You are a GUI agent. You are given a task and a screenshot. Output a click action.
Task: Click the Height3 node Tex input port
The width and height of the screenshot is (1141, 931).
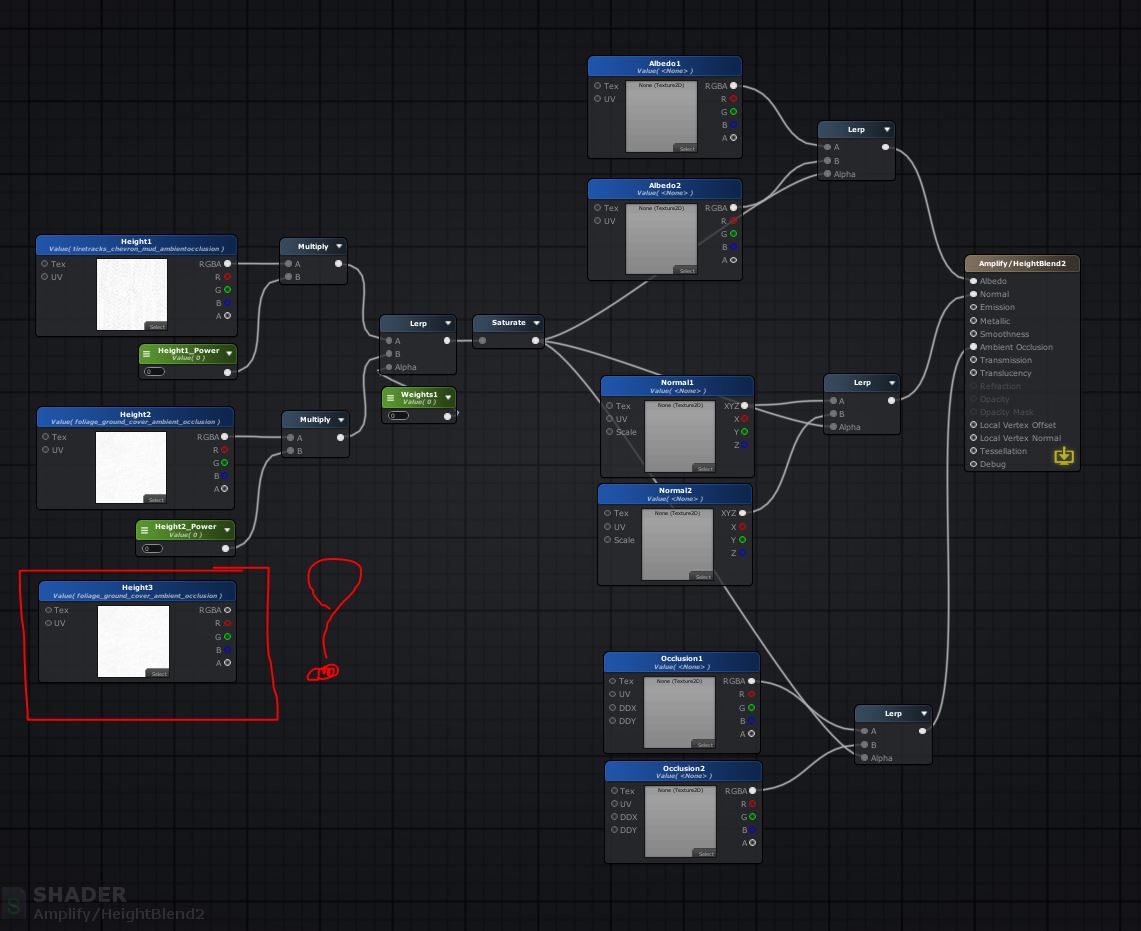(x=49, y=610)
